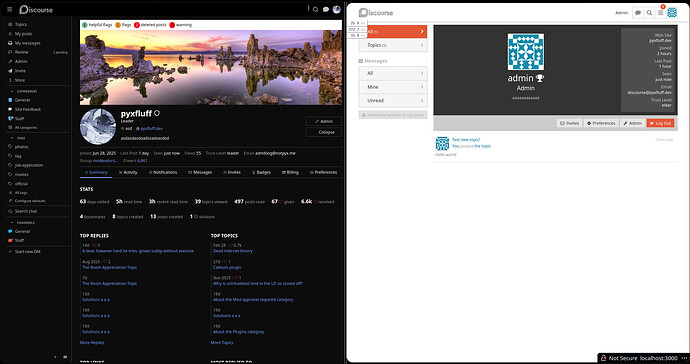Open hamburger menu with notification badge, light window
Image resolution: width=690 pixels, height=364 pixels.
[661, 13]
